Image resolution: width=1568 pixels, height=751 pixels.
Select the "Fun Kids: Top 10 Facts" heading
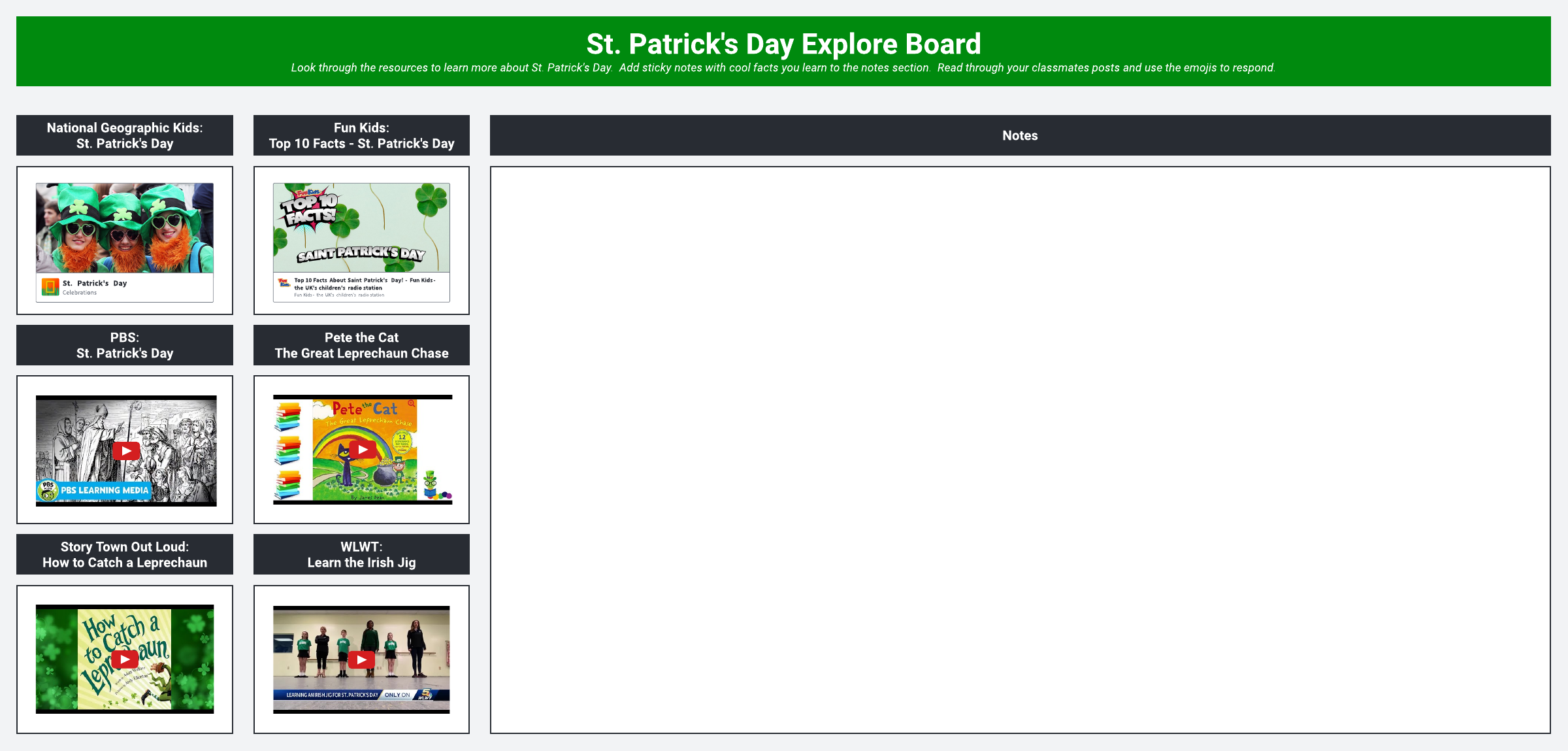point(361,136)
